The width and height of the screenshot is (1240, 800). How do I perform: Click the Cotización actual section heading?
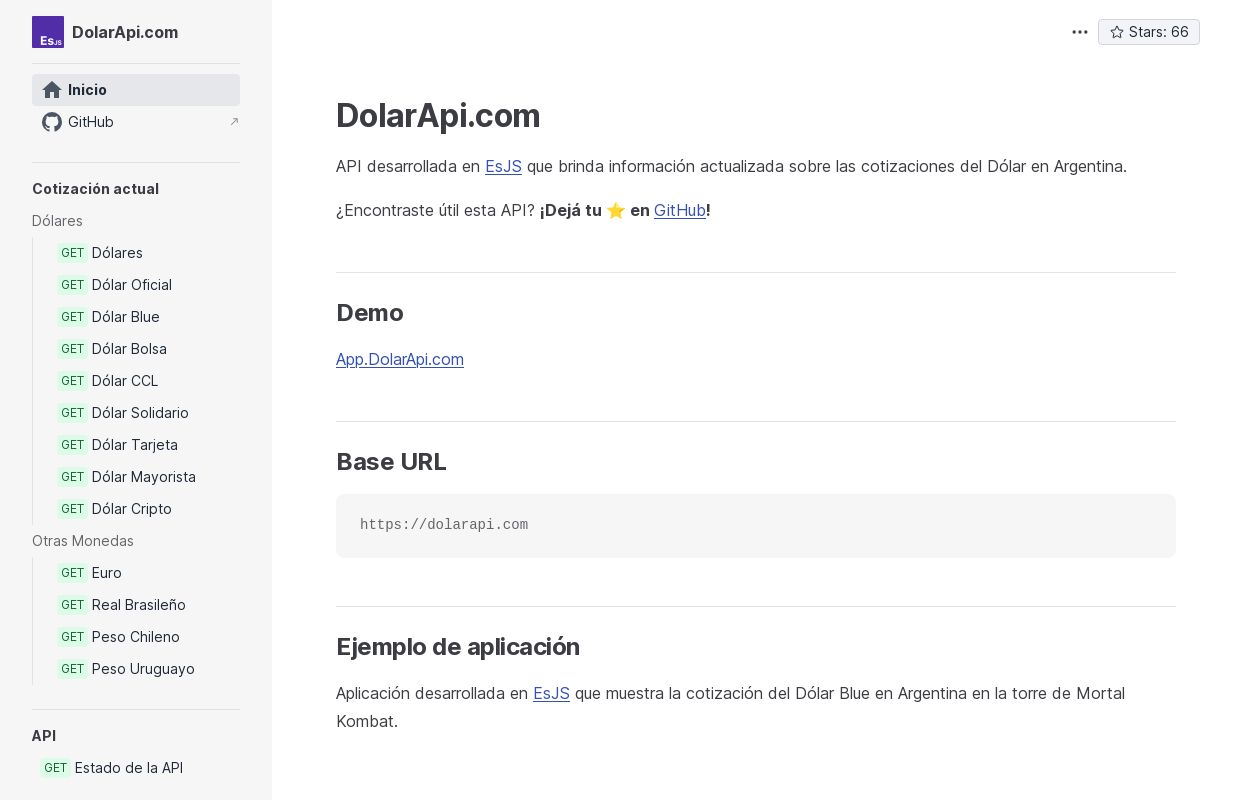(x=95, y=189)
